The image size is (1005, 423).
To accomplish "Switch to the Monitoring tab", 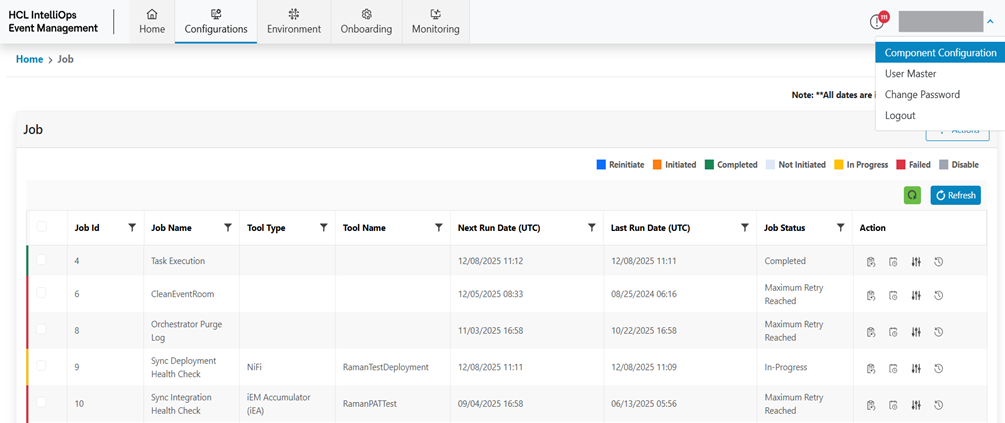I will tap(435, 22).
